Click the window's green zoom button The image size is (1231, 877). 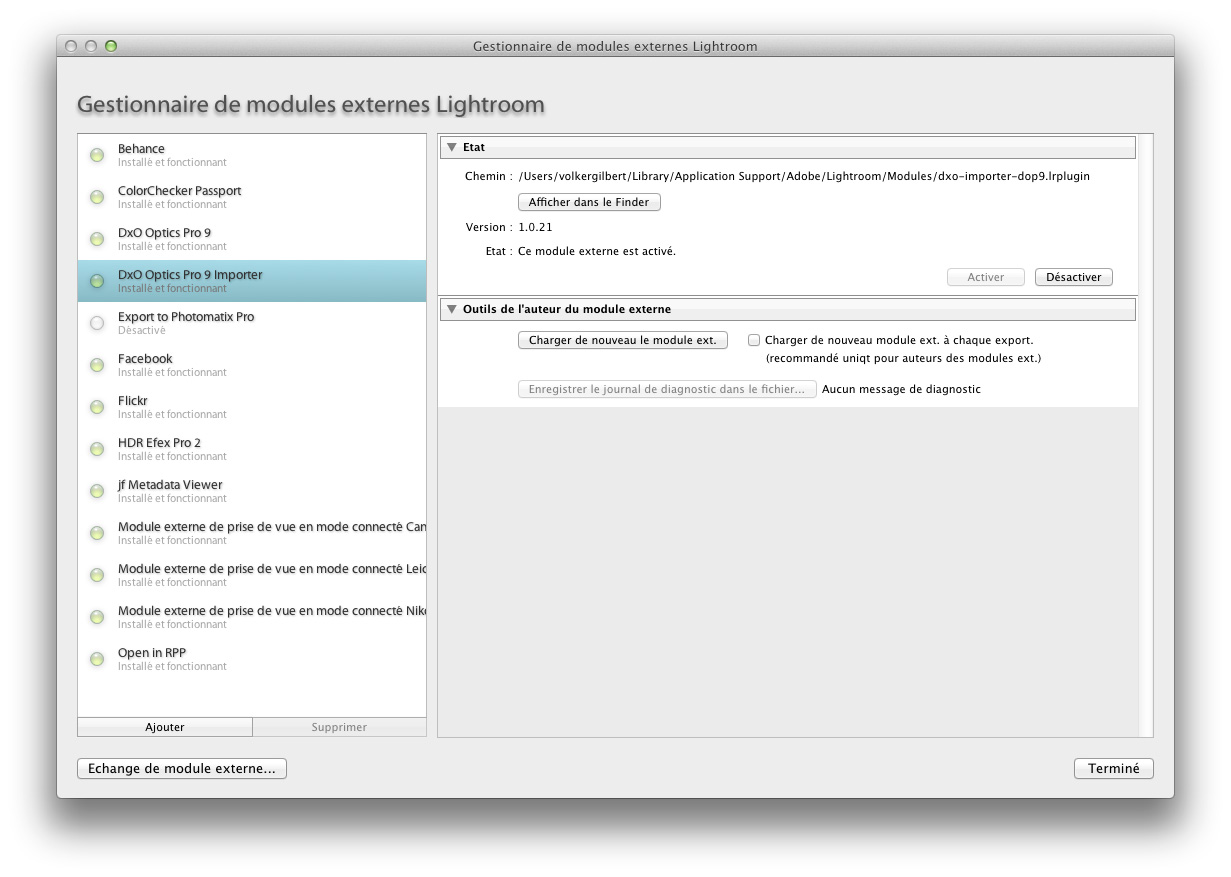pos(111,46)
